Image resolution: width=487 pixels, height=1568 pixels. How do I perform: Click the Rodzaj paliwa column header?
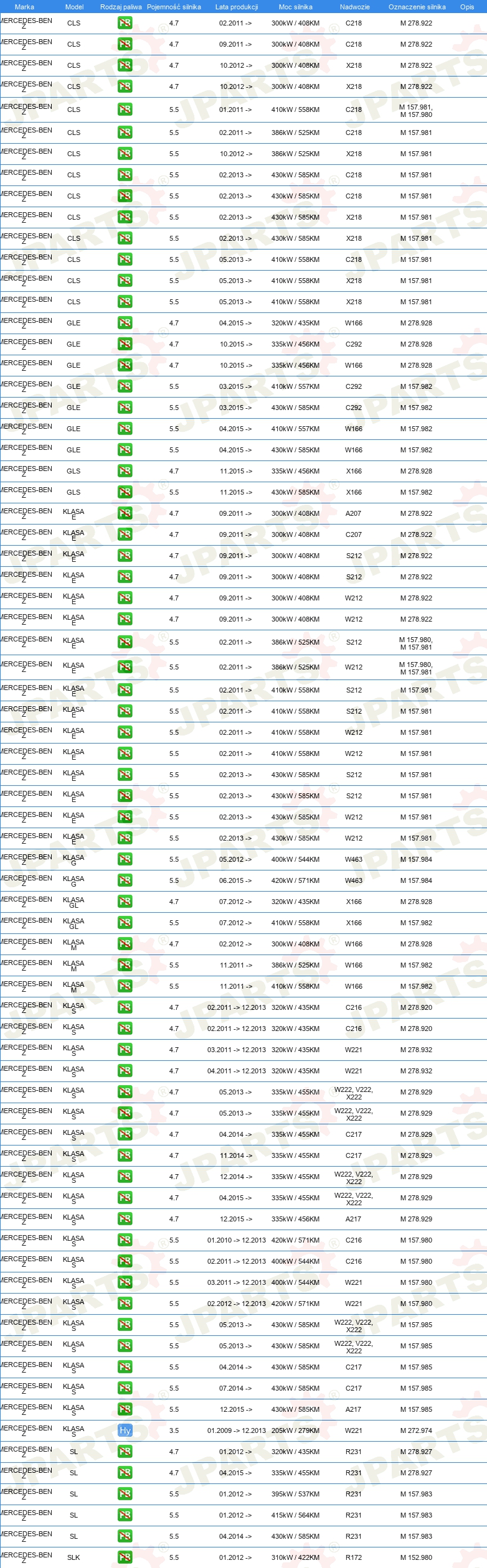click(x=121, y=7)
